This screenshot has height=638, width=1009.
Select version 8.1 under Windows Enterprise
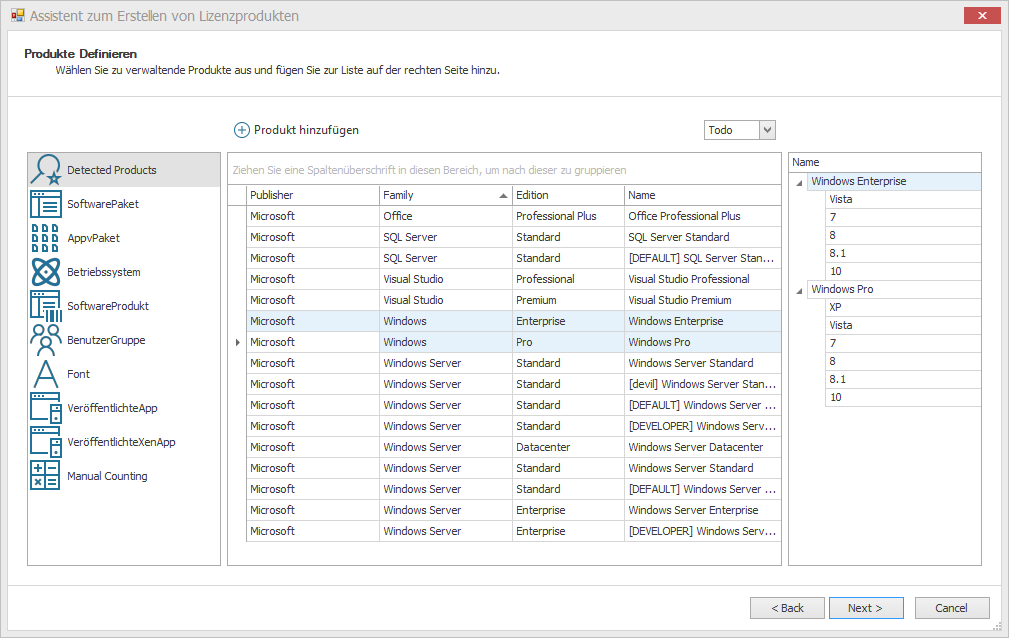click(x=903, y=254)
